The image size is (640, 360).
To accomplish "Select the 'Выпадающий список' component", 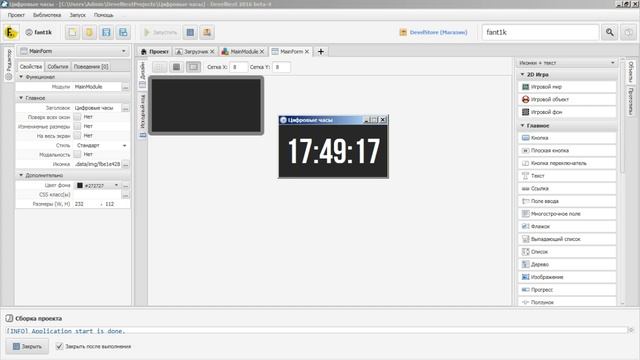I will [567, 239].
